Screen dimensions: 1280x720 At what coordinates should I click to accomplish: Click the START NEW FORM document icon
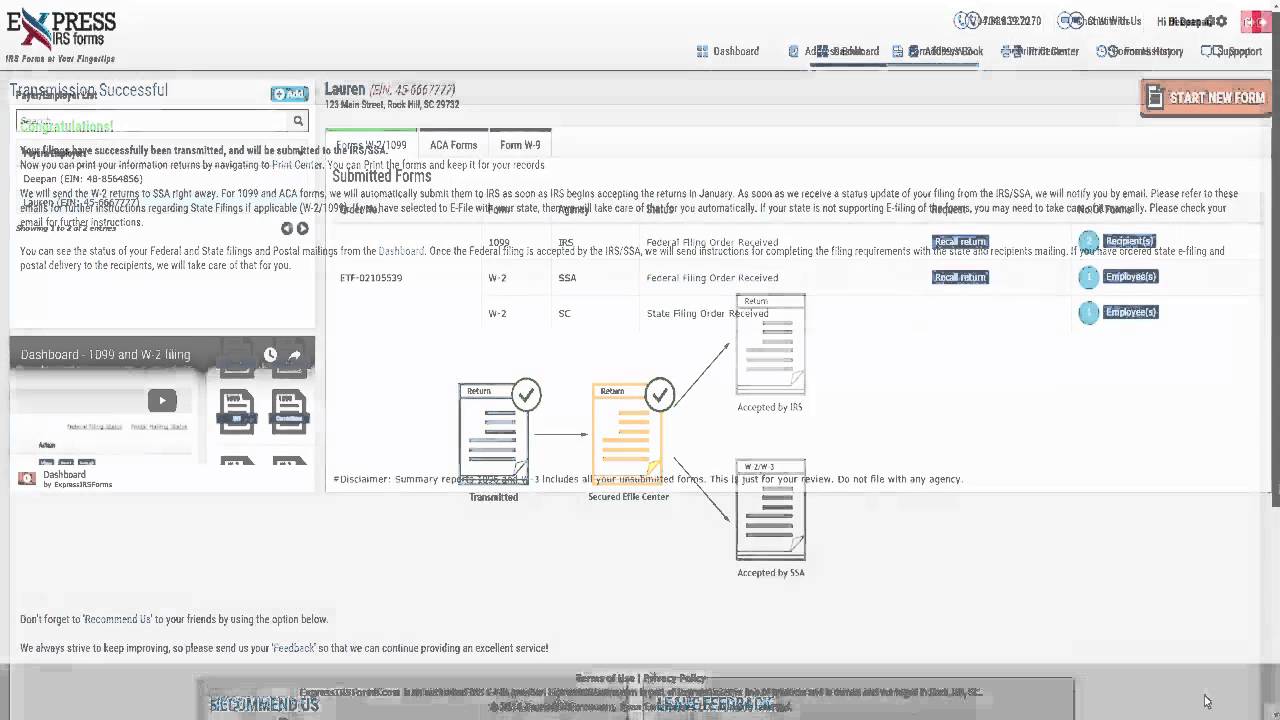(x=1155, y=97)
